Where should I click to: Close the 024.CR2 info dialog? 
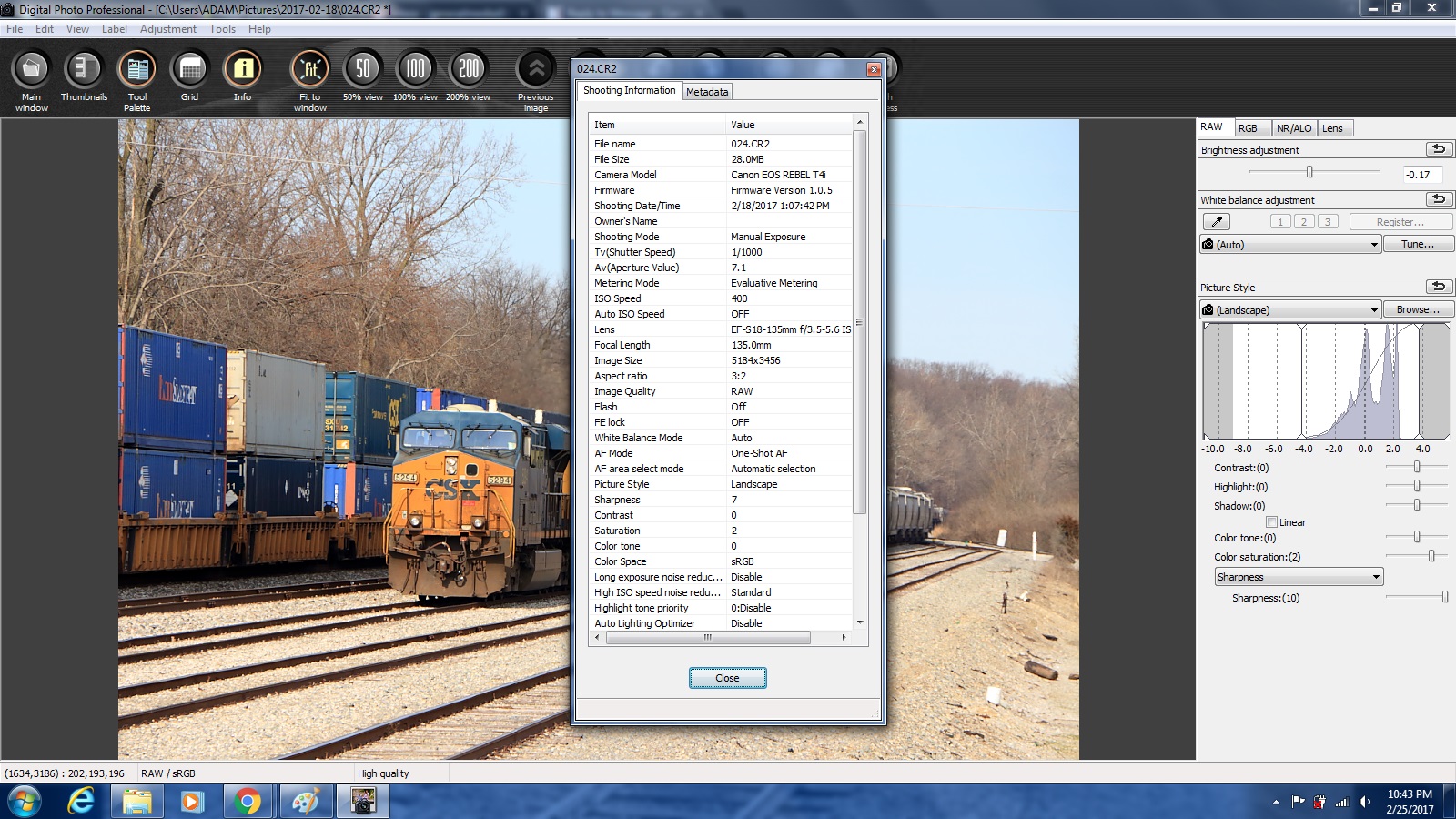tap(727, 678)
